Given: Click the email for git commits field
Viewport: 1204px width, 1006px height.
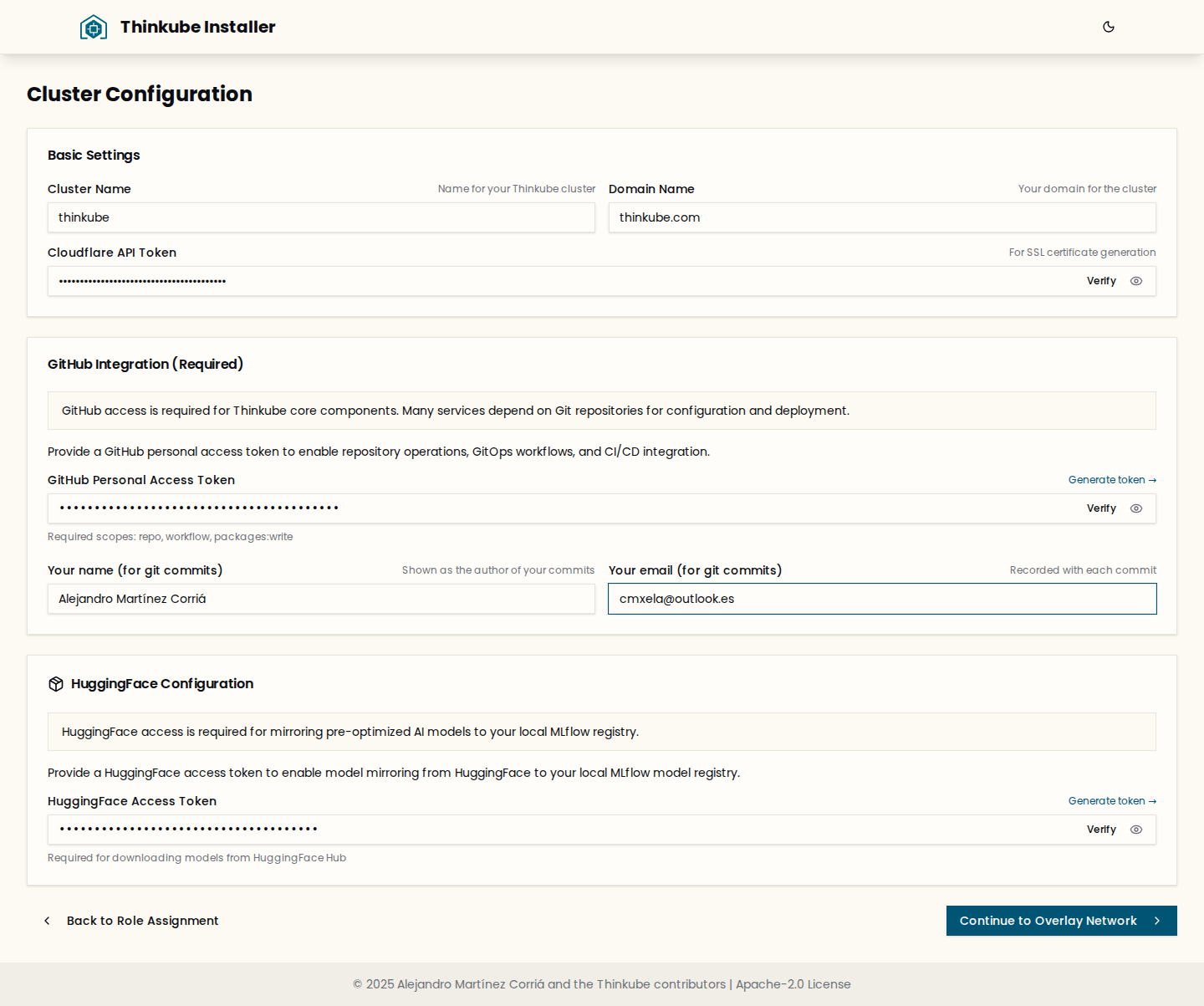Looking at the screenshot, I should [882, 599].
